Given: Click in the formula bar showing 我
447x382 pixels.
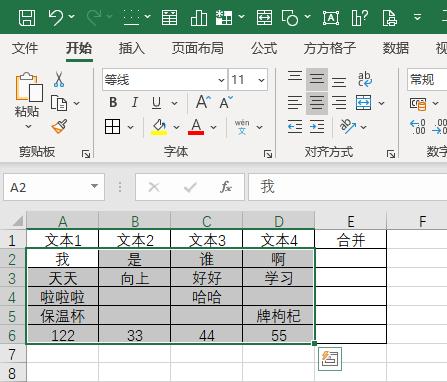Looking at the screenshot, I should pos(348,187).
